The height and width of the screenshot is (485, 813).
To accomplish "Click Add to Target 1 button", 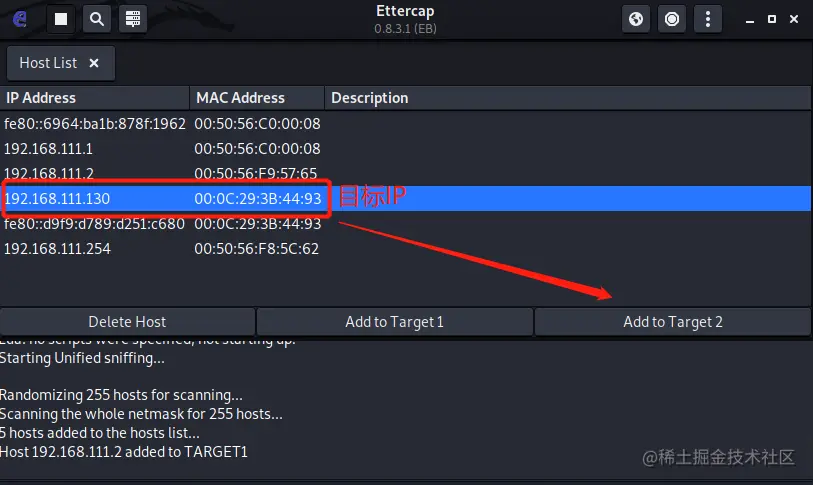I will coord(395,322).
